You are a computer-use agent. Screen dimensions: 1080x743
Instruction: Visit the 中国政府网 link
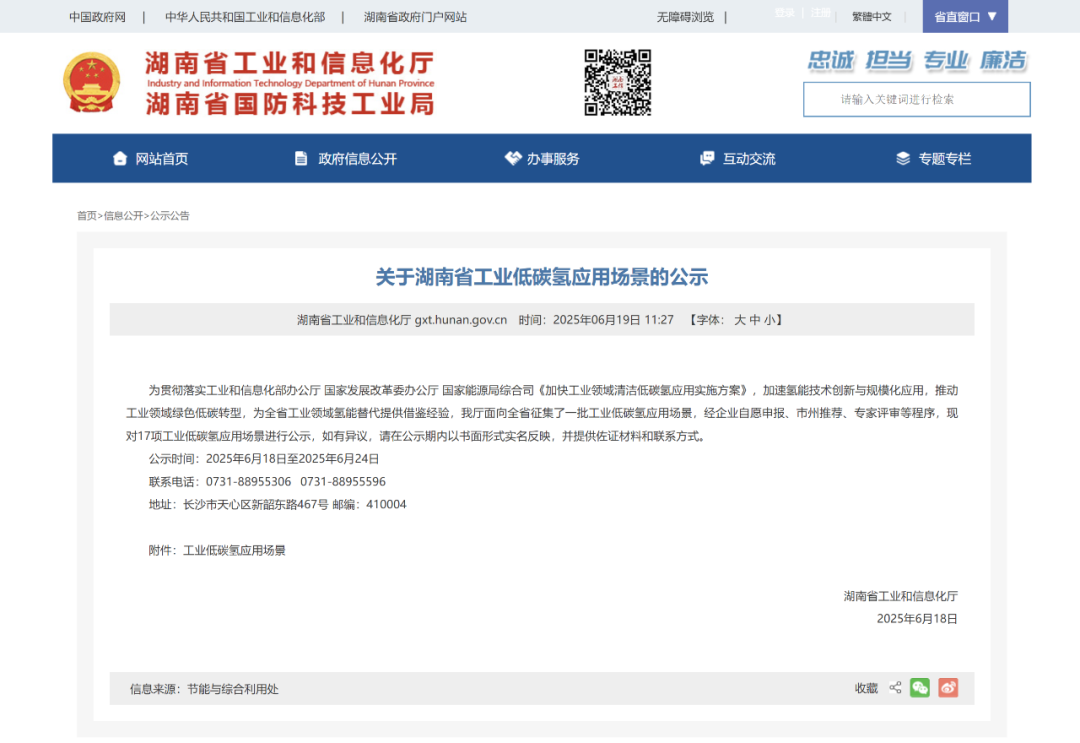point(96,16)
